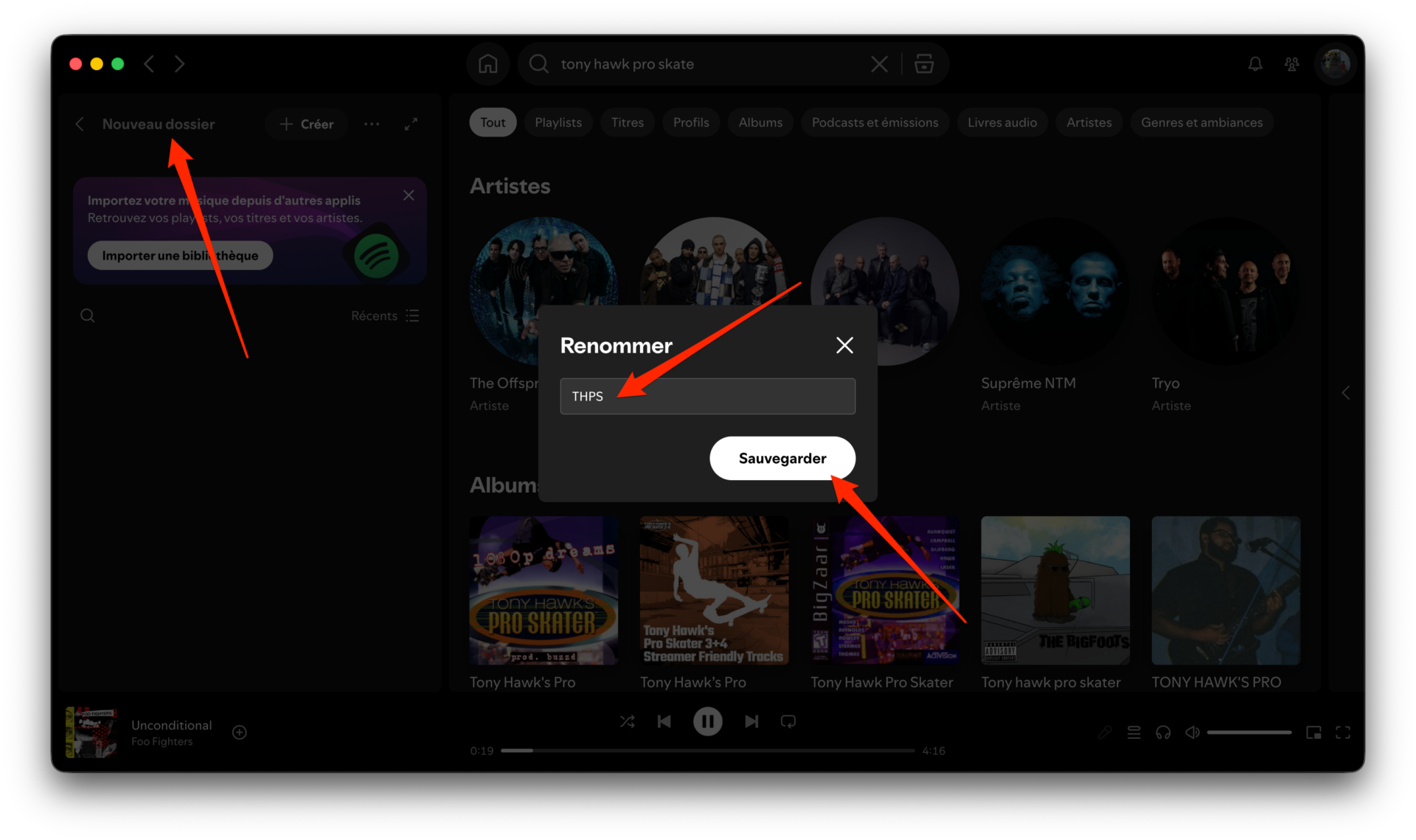Image resolution: width=1416 pixels, height=840 pixels.
Task: Select the Titres filter
Action: click(x=627, y=122)
